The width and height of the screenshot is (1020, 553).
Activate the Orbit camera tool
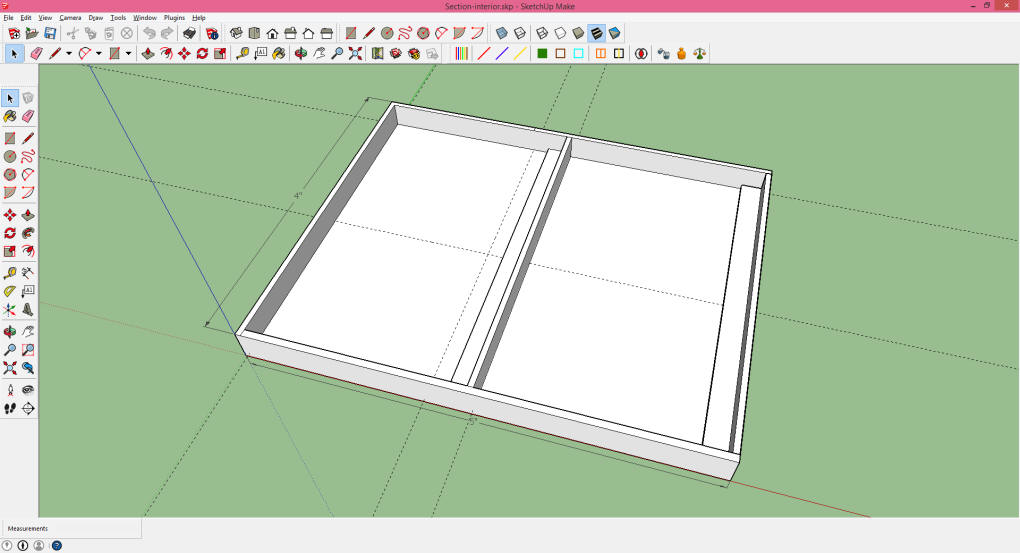point(300,53)
